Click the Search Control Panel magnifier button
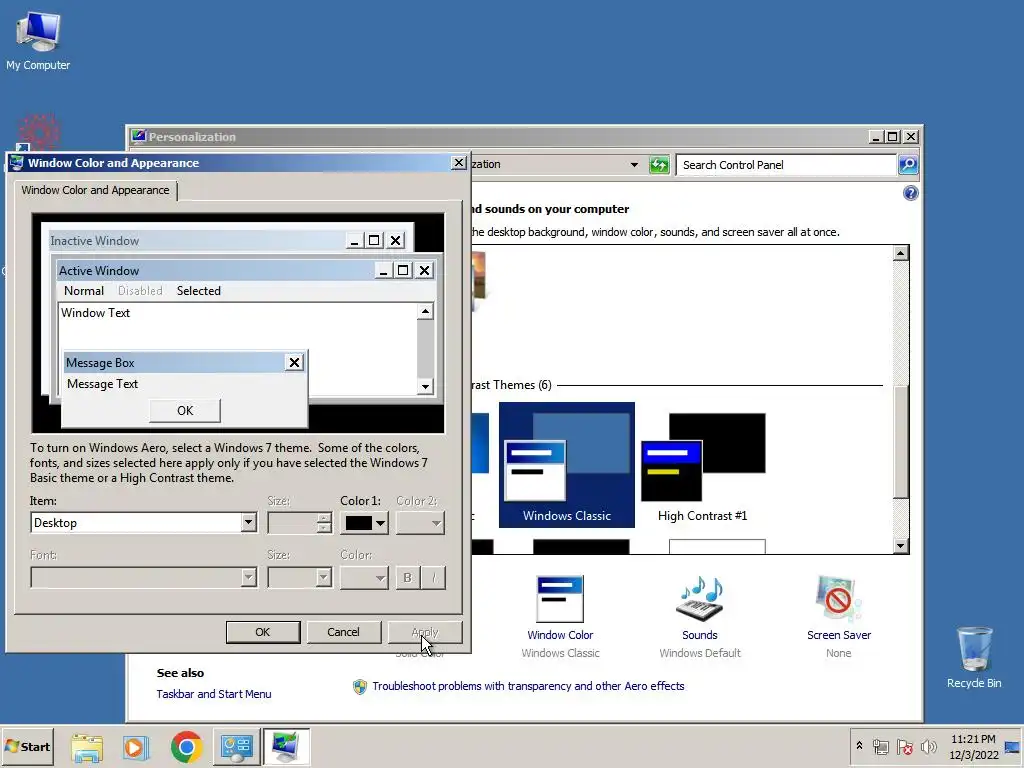 pos(908,165)
